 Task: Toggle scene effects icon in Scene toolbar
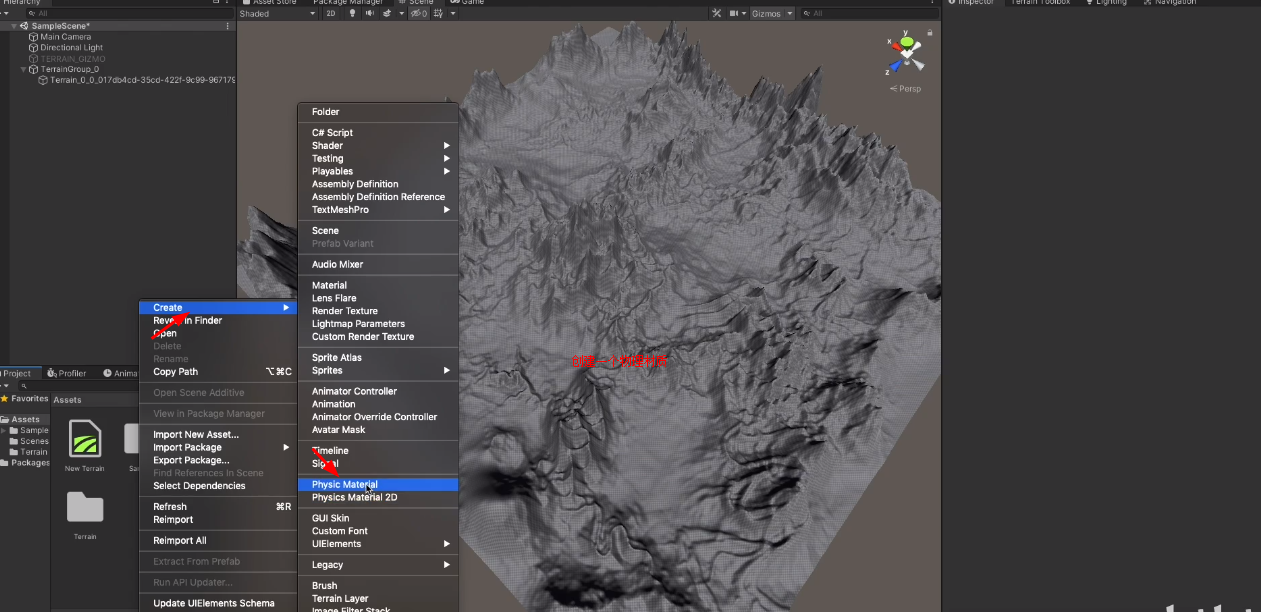(387, 14)
